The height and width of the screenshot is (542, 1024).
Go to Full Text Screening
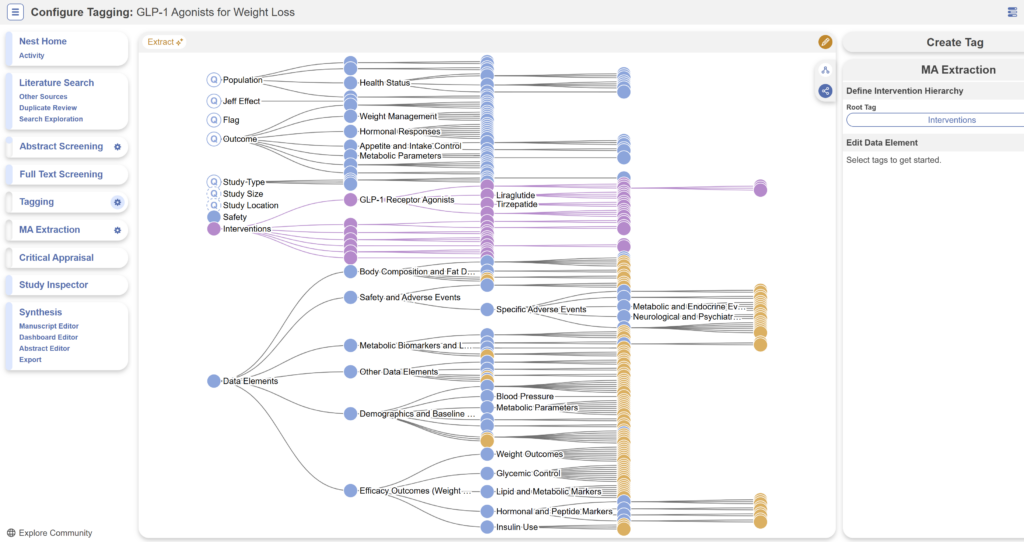pyautogui.click(x=61, y=174)
